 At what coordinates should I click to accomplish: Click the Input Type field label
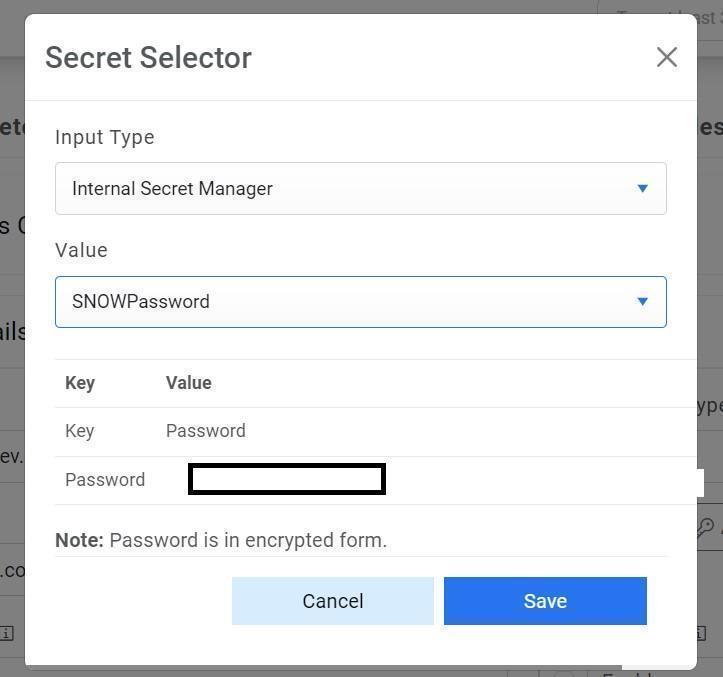click(x=104, y=137)
